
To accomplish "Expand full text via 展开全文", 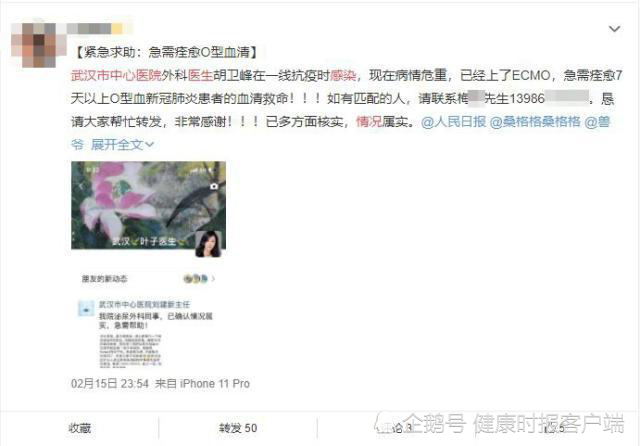I will [x=122, y=144].
